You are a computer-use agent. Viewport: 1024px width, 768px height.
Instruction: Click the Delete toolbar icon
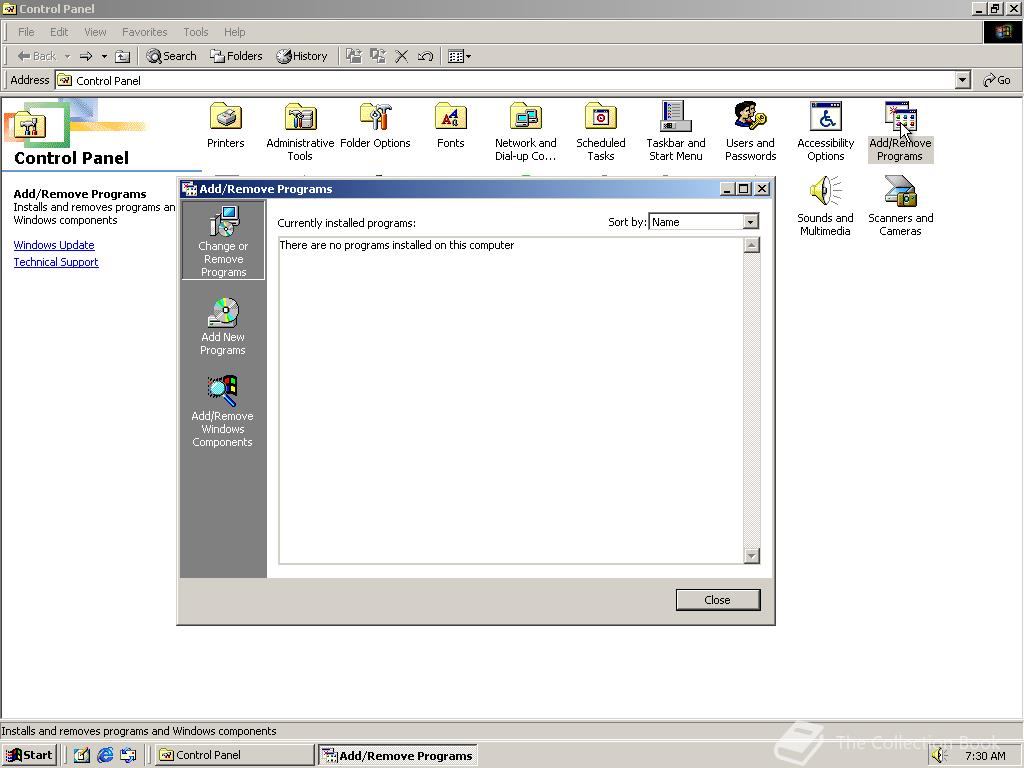click(402, 56)
